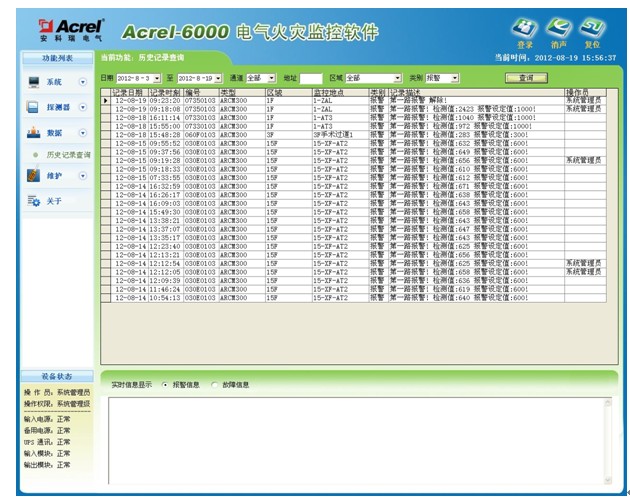Click 编号 column header
The height and width of the screenshot is (500, 630).
[x=201, y=92]
